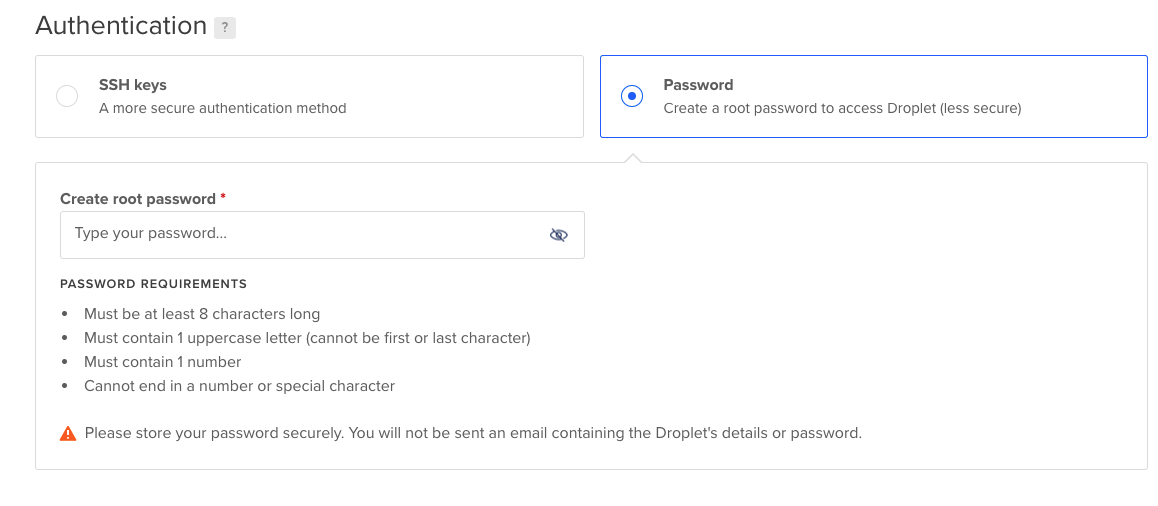Screen dimensions: 1158x506
Task: Toggle password visibility eye icon
Action: (x=558, y=235)
